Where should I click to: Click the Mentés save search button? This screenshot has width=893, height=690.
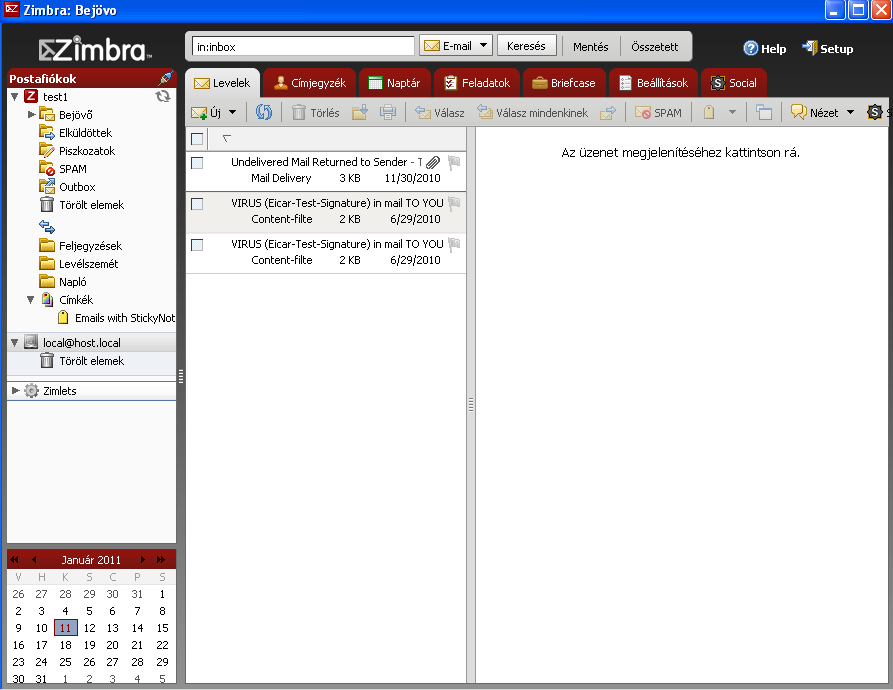[591, 47]
